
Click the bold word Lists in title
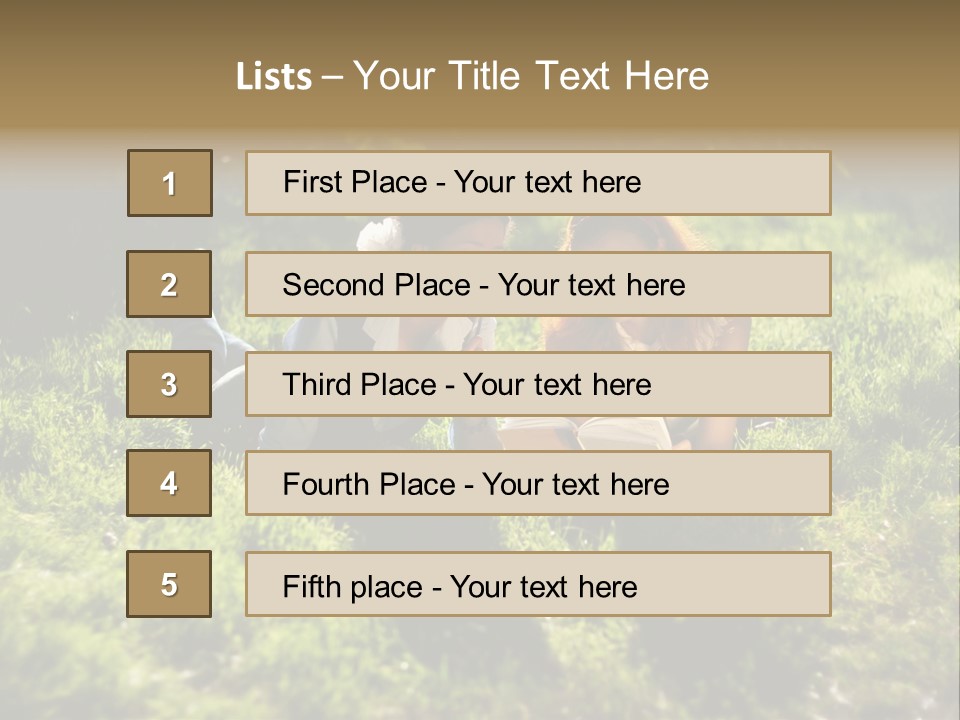coord(274,76)
